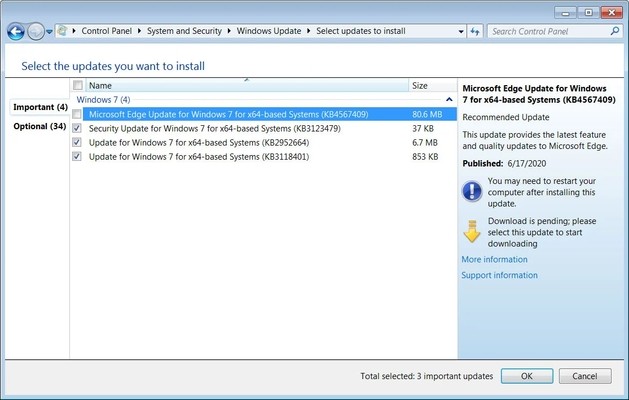This screenshot has width=629, height=400.
Task: Click the refresh button beside address bar
Action: click(475, 31)
